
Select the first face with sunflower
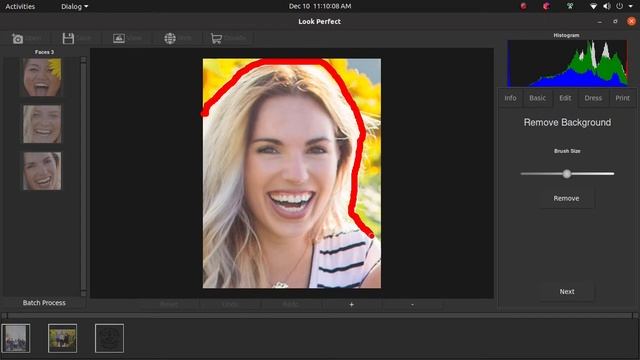[42, 77]
